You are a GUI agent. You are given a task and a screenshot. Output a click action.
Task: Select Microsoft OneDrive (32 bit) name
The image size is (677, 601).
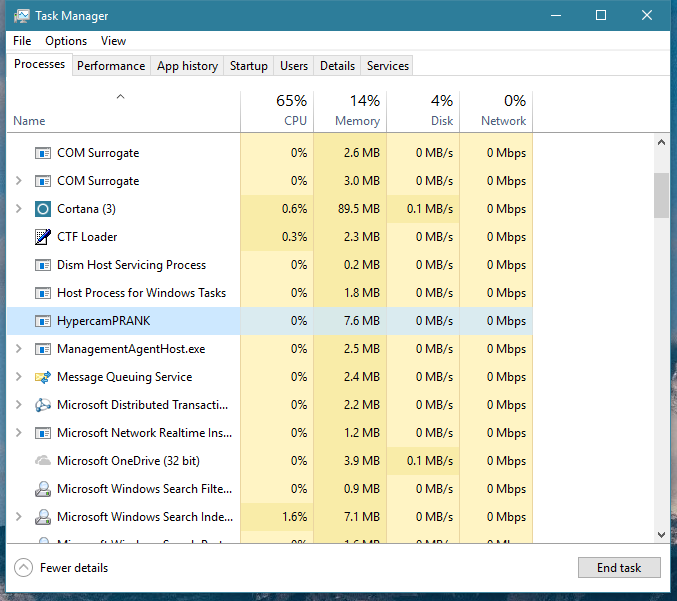pyautogui.click(x=128, y=461)
